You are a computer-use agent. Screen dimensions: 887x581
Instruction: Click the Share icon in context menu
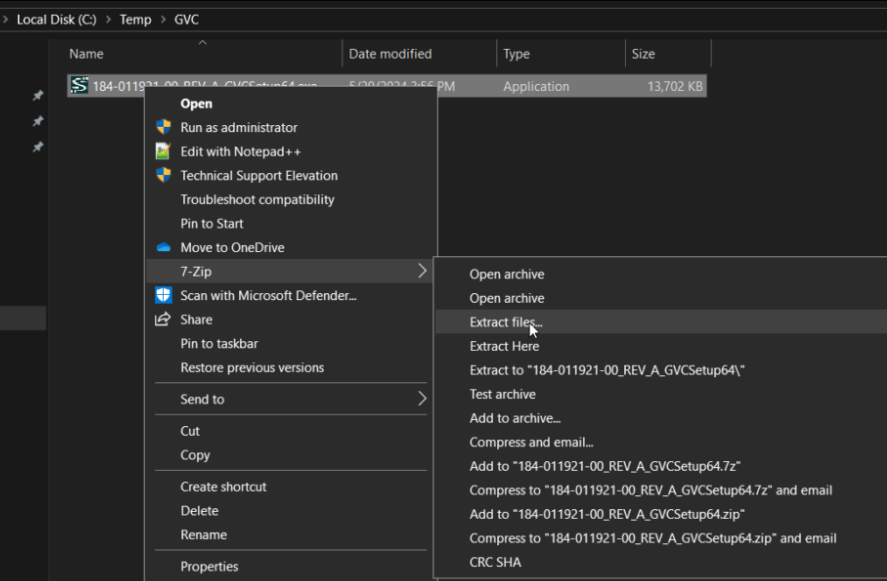point(163,319)
